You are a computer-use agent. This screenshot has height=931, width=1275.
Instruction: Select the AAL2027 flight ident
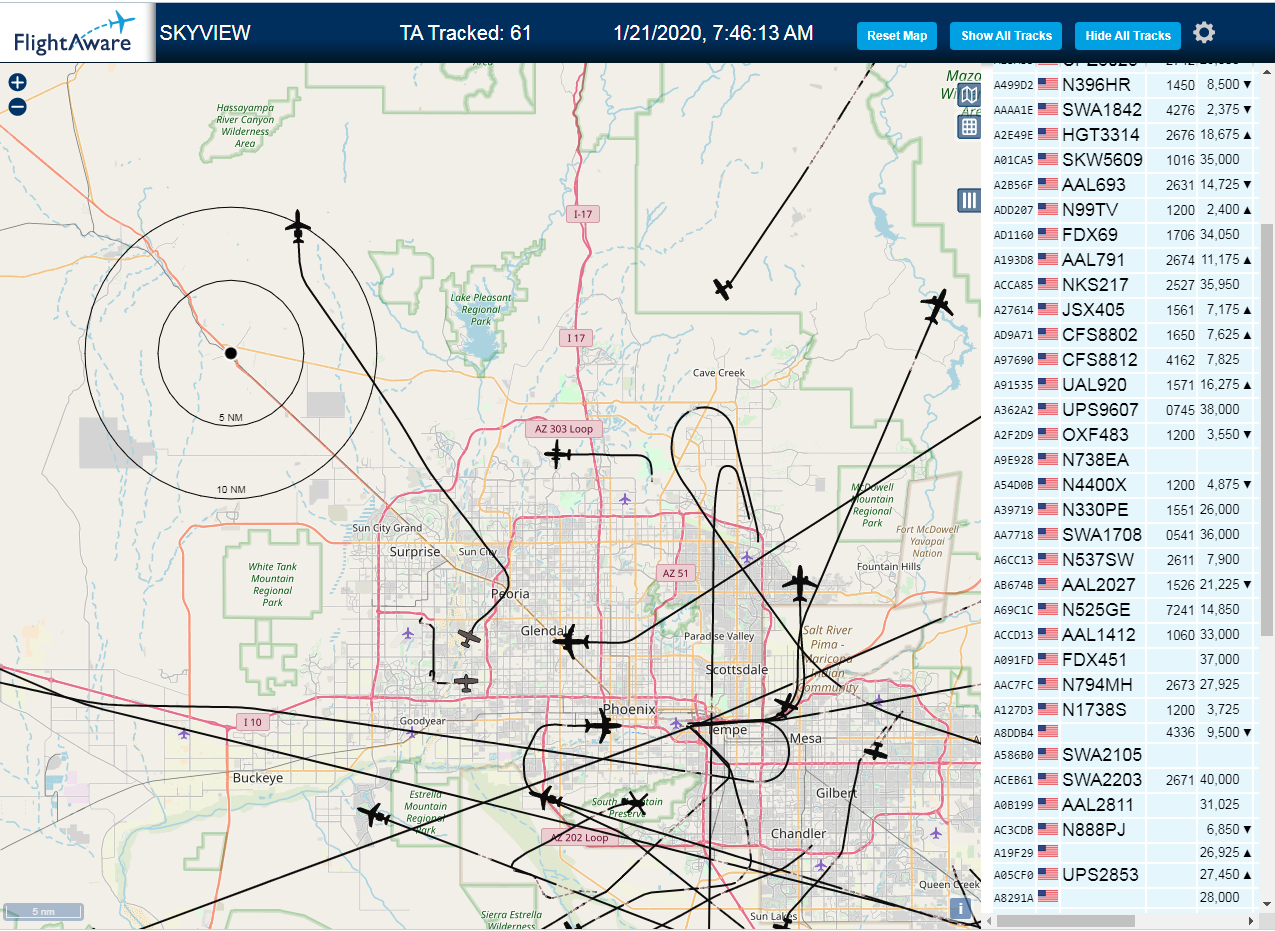[1099, 585]
